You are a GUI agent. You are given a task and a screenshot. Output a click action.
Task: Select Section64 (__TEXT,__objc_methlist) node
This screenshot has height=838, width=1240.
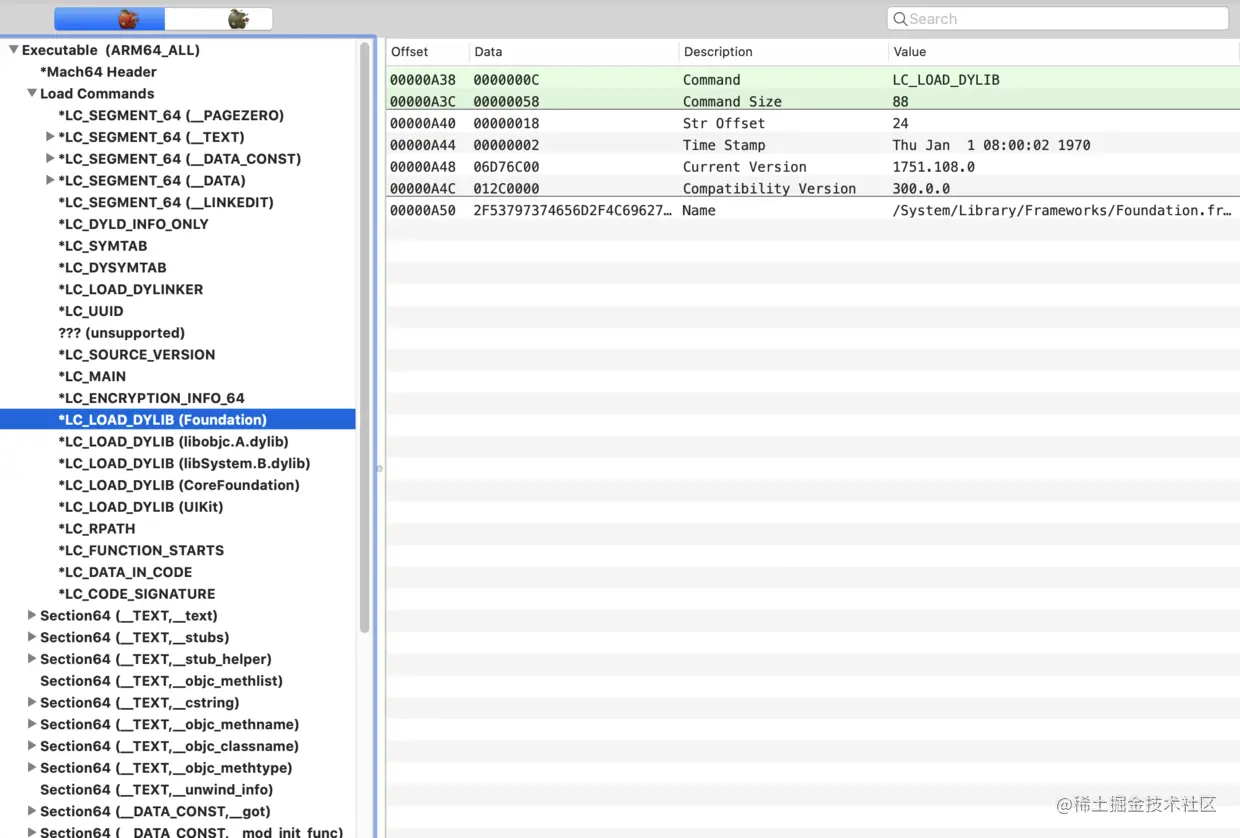(x=161, y=681)
